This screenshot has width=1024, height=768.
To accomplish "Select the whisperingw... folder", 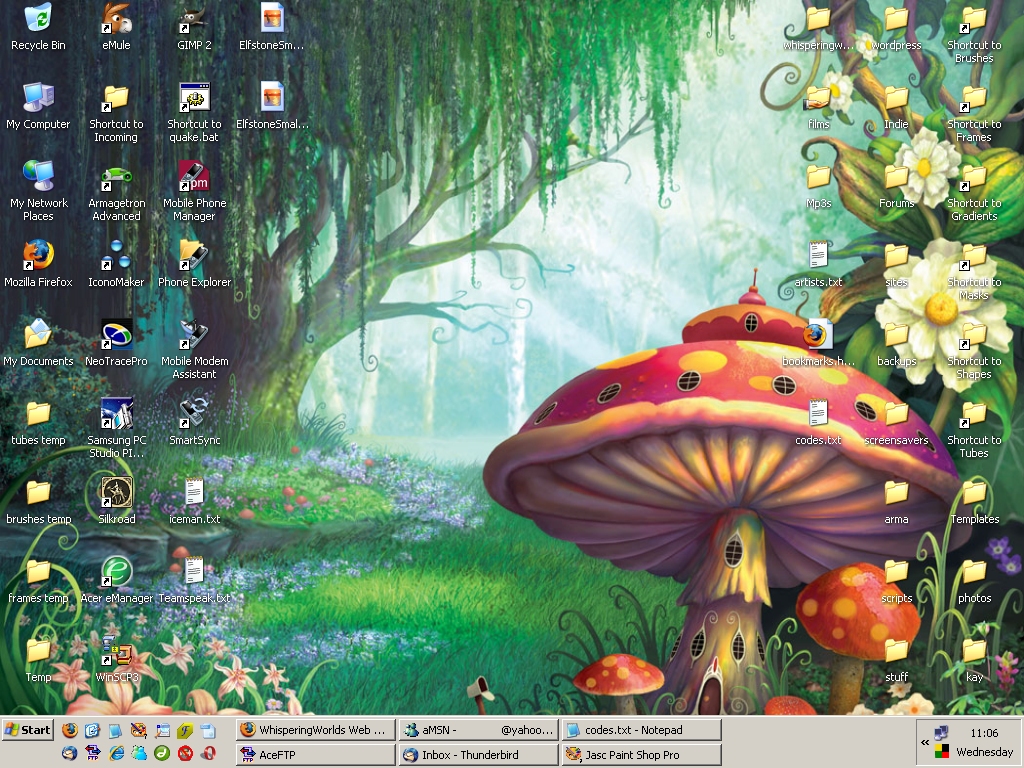I will 818,26.
